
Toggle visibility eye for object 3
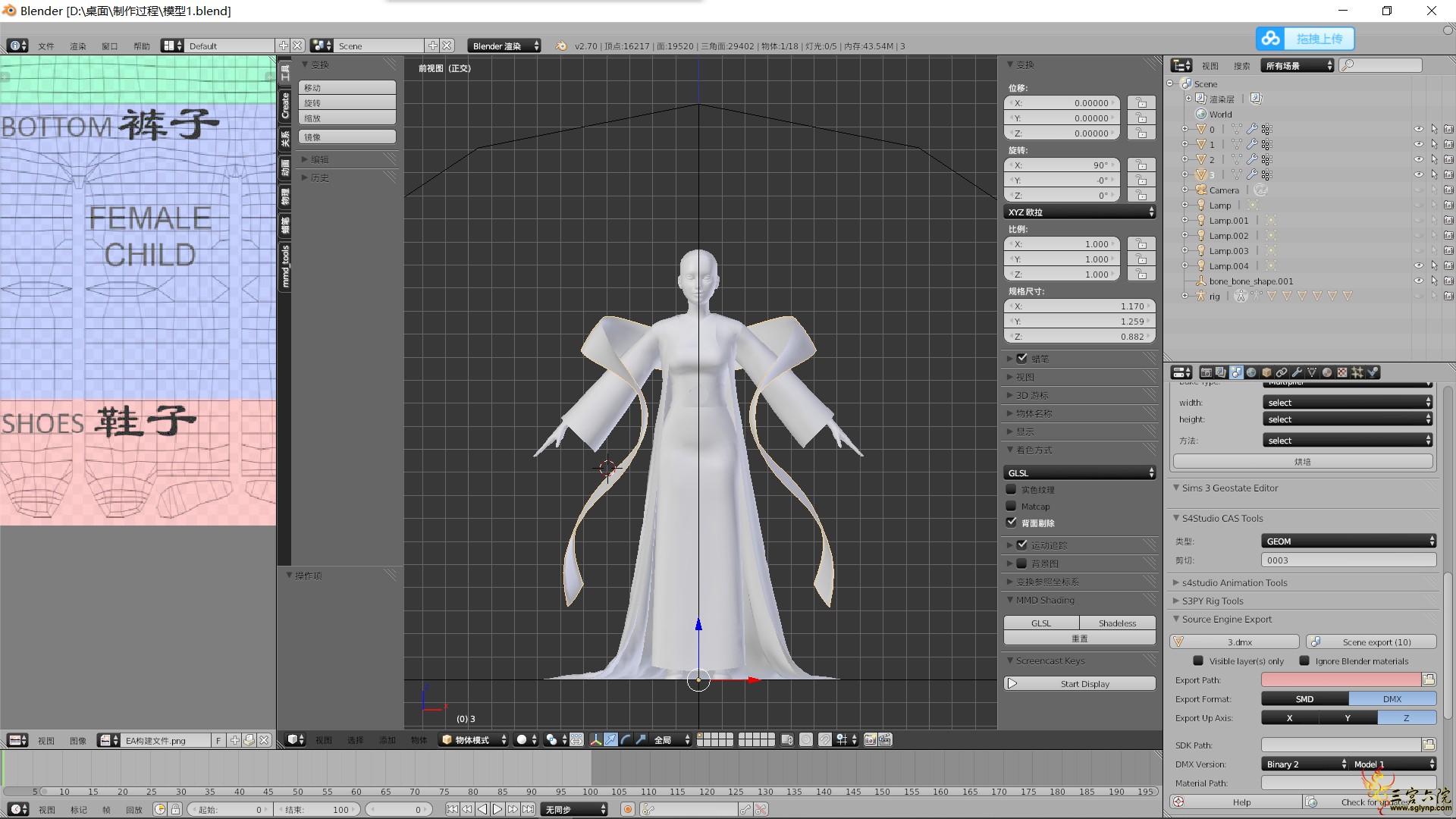coord(1418,174)
